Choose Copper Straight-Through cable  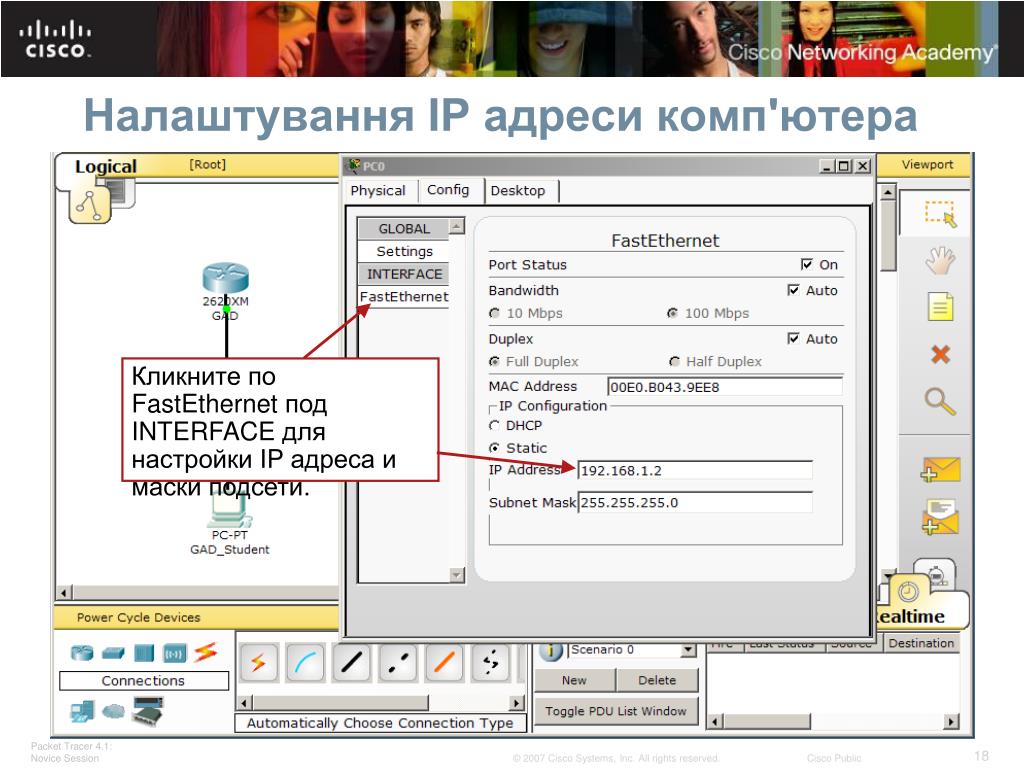click(351, 663)
